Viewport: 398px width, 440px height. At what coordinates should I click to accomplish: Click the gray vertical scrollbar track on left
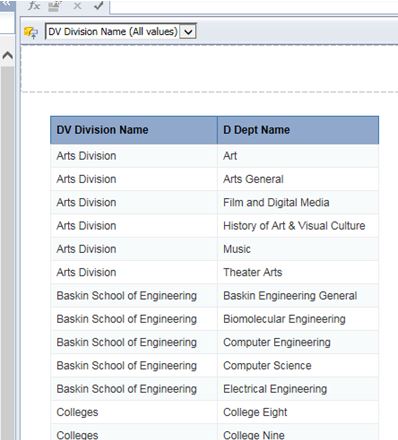tap(7, 253)
